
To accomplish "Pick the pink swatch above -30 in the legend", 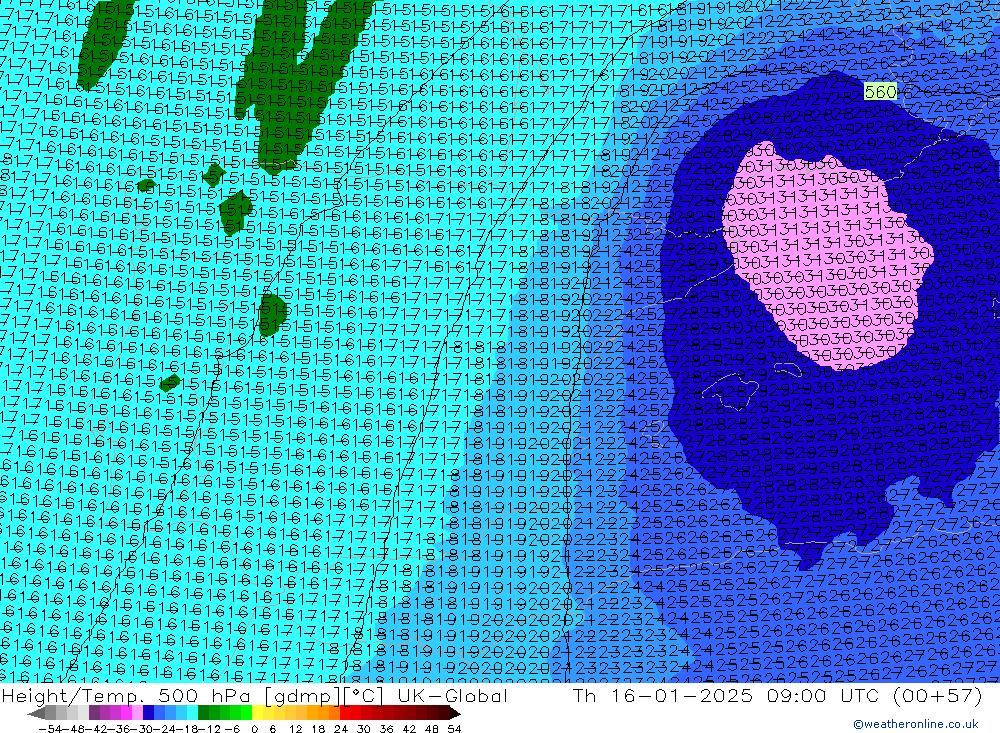I will (x=137, y=713).
